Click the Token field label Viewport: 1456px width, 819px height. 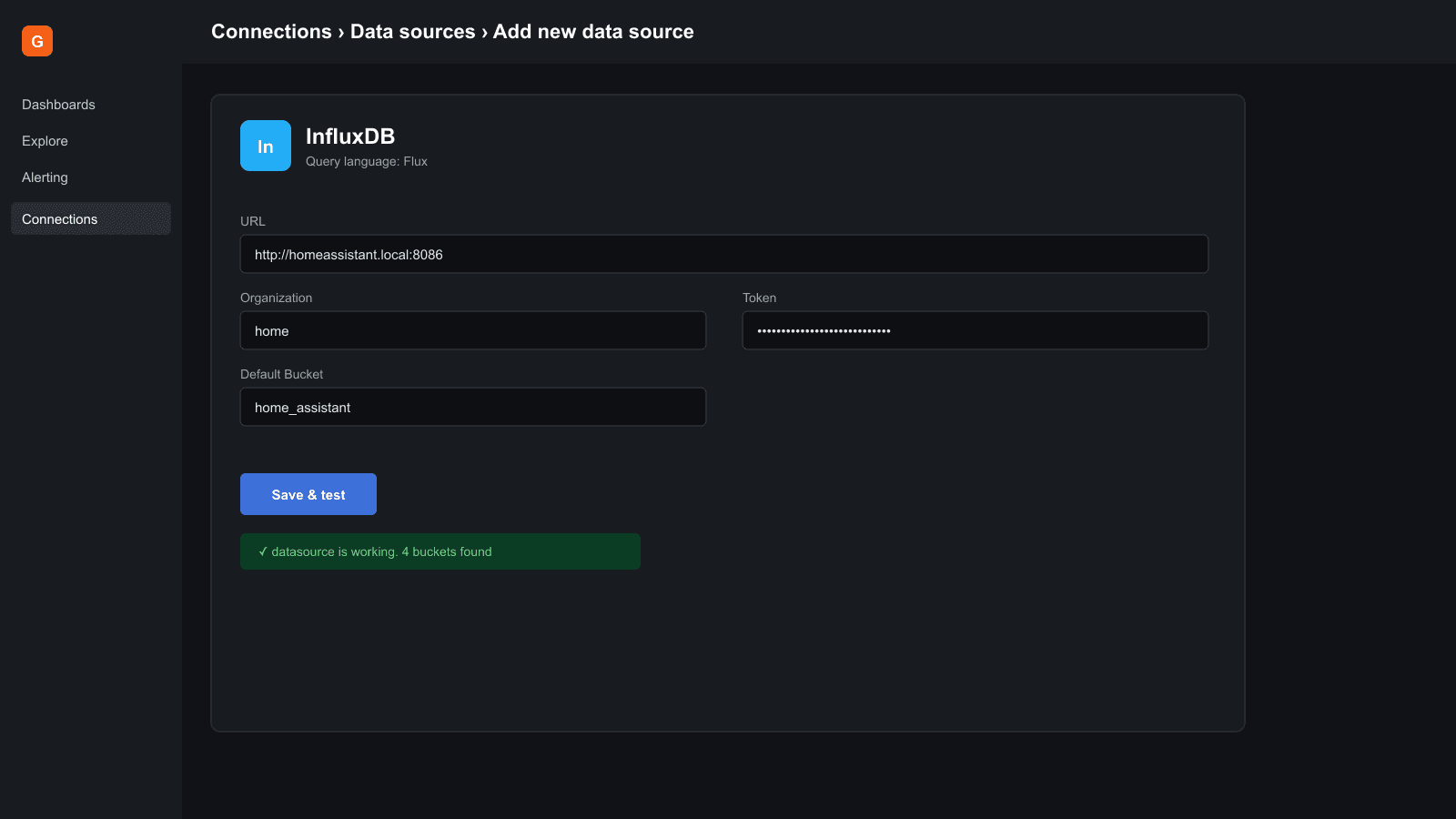(759, 298)
